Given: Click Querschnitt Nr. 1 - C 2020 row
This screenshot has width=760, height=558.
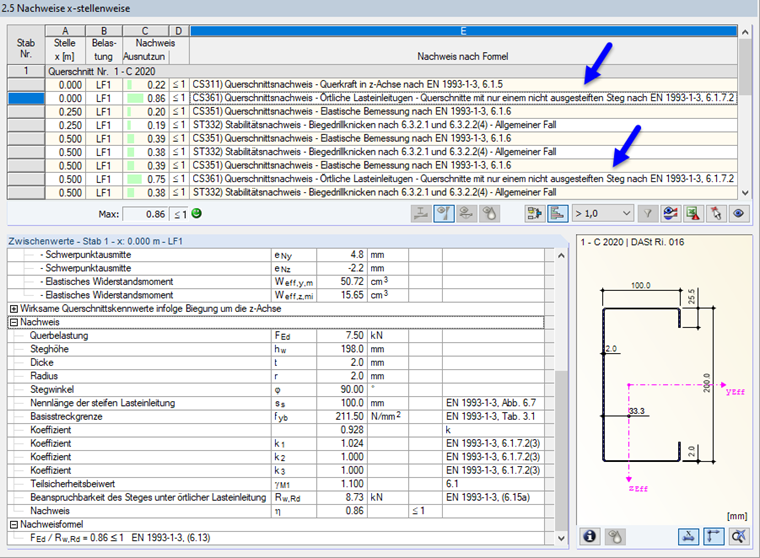Looking at the screenshot, I should pos(392,71).
